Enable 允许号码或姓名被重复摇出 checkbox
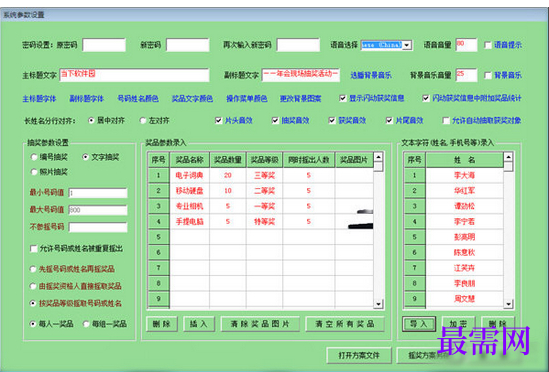 pos(34,249)
